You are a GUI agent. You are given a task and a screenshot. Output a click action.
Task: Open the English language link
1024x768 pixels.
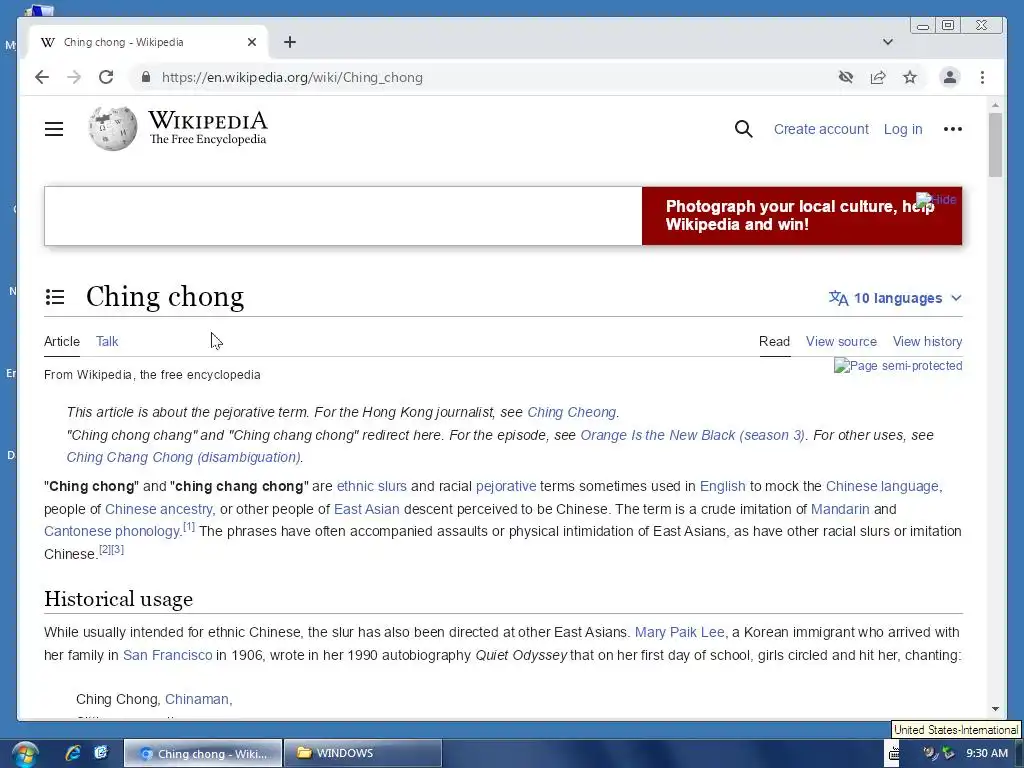722,486
